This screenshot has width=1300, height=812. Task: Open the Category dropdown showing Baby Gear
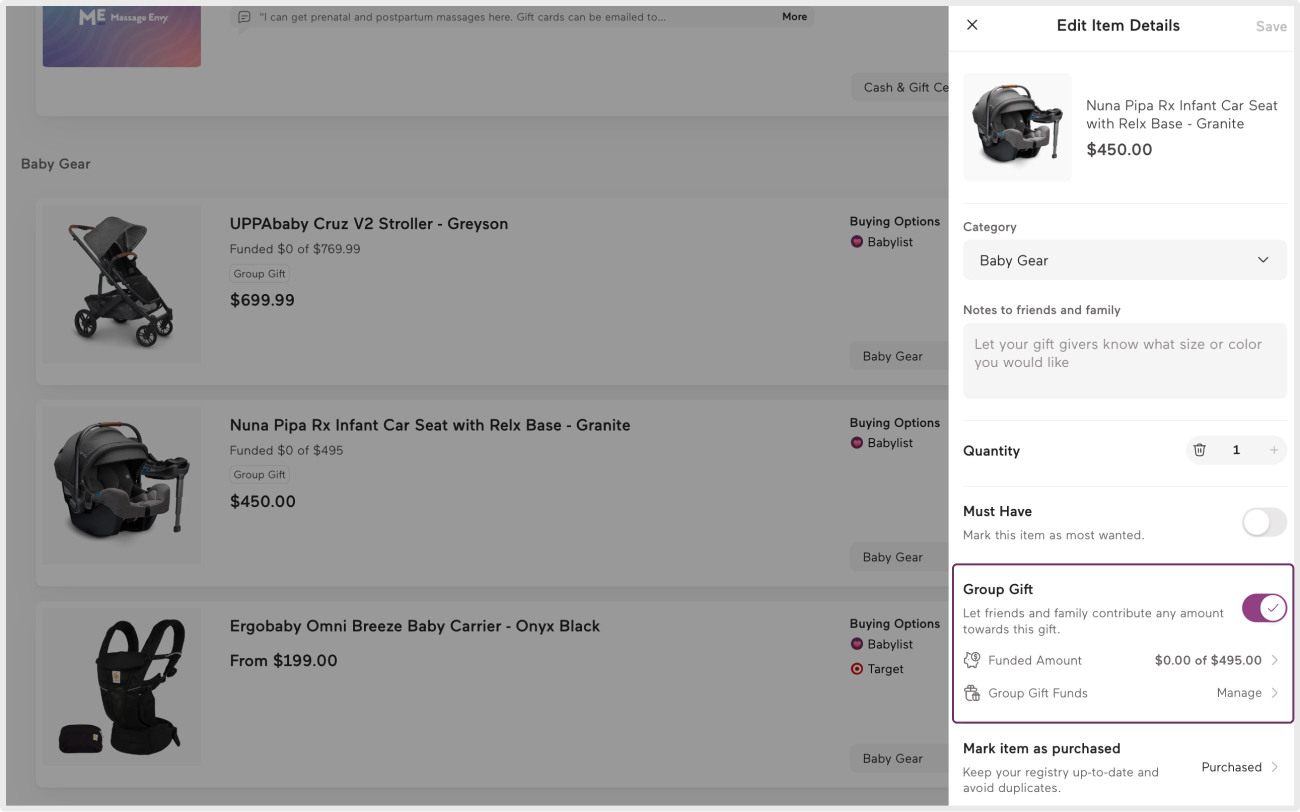(x=1125, y=260)
